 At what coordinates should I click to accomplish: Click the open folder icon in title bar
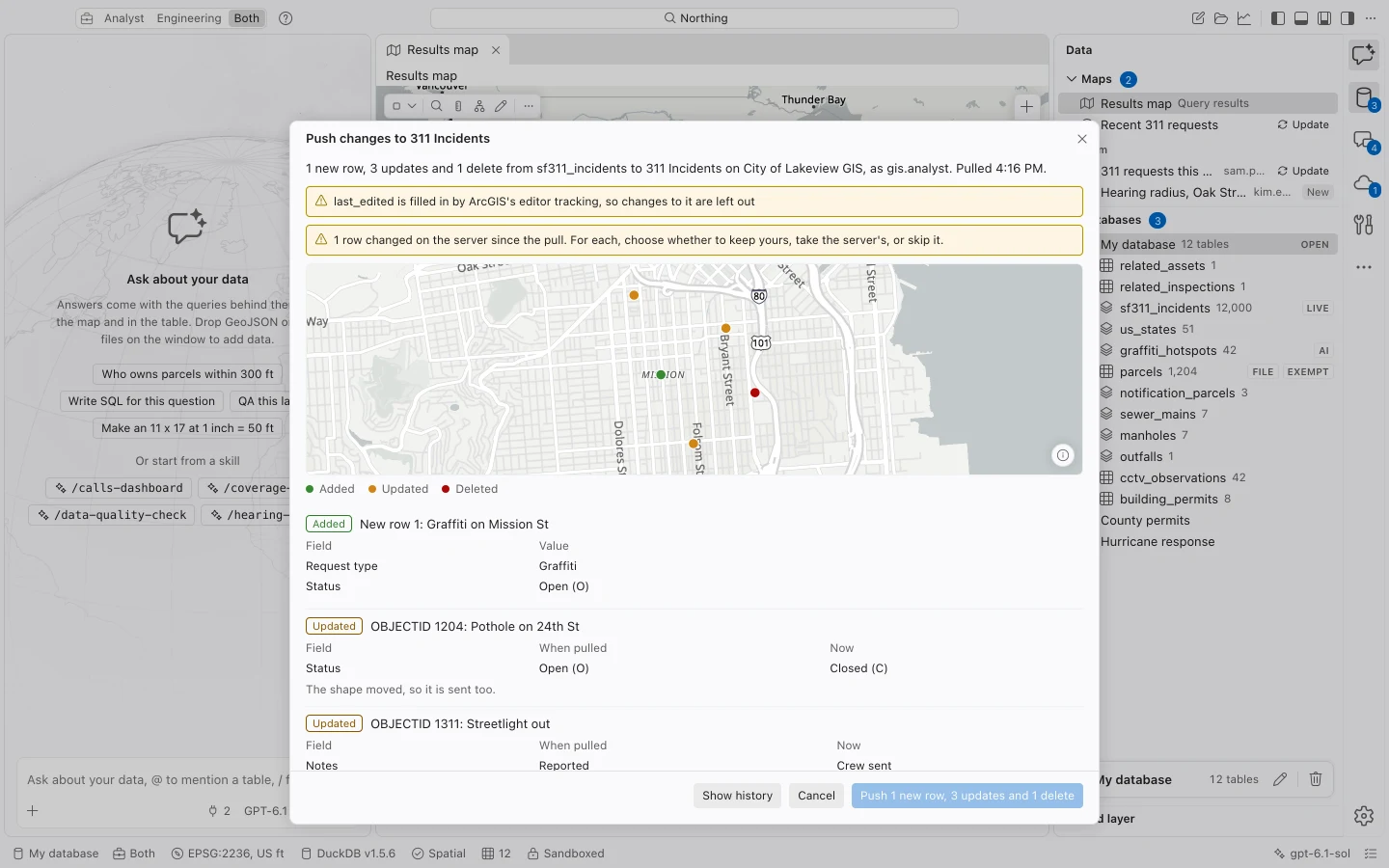tap(1221, 18)
